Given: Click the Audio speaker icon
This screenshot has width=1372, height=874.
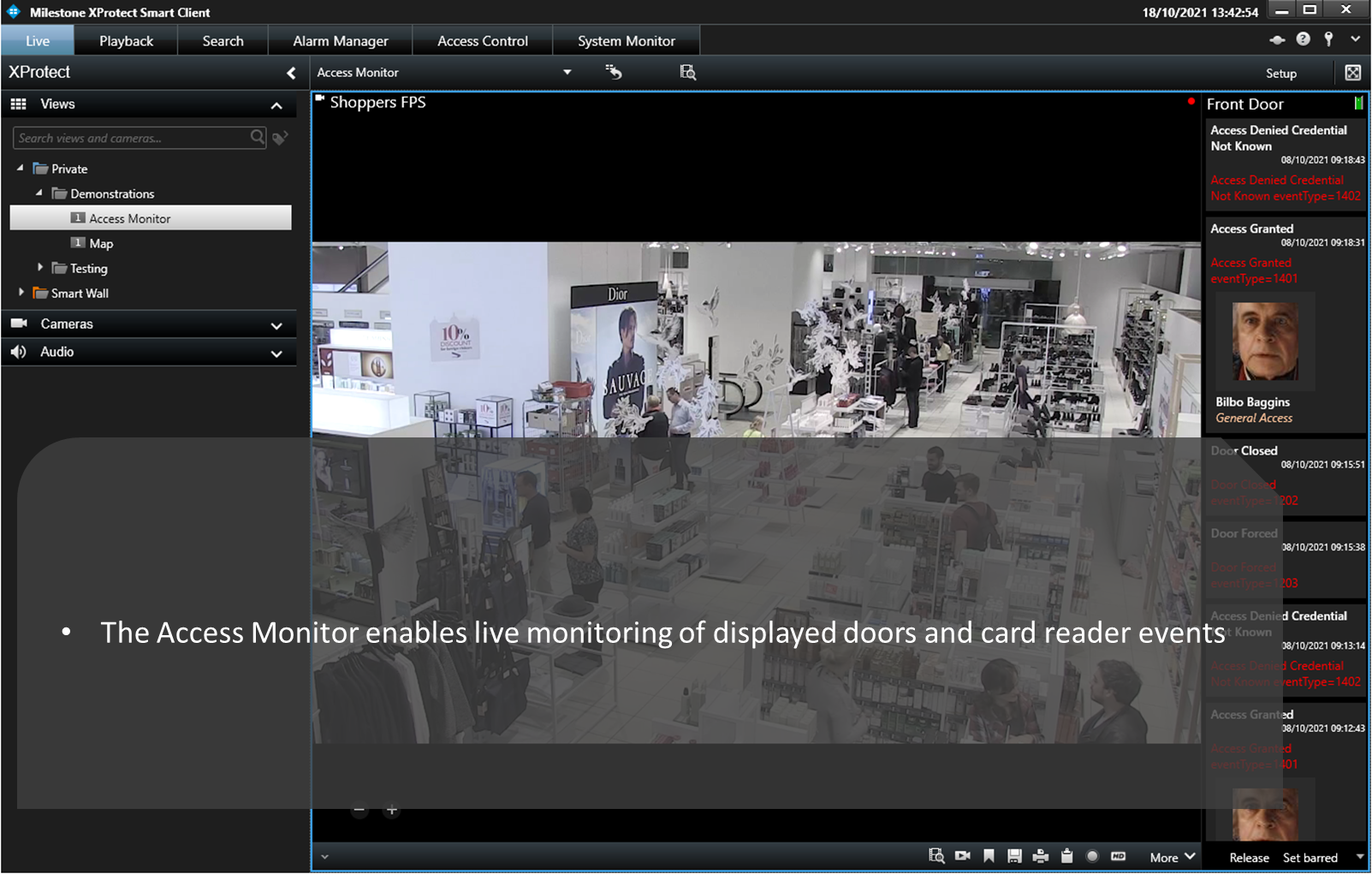Looking at the screenshot, I should click(x=18, y=352).
